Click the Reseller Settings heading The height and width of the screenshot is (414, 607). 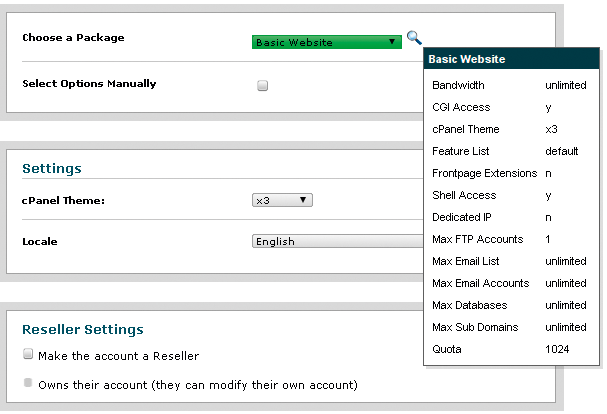[83, 330]
